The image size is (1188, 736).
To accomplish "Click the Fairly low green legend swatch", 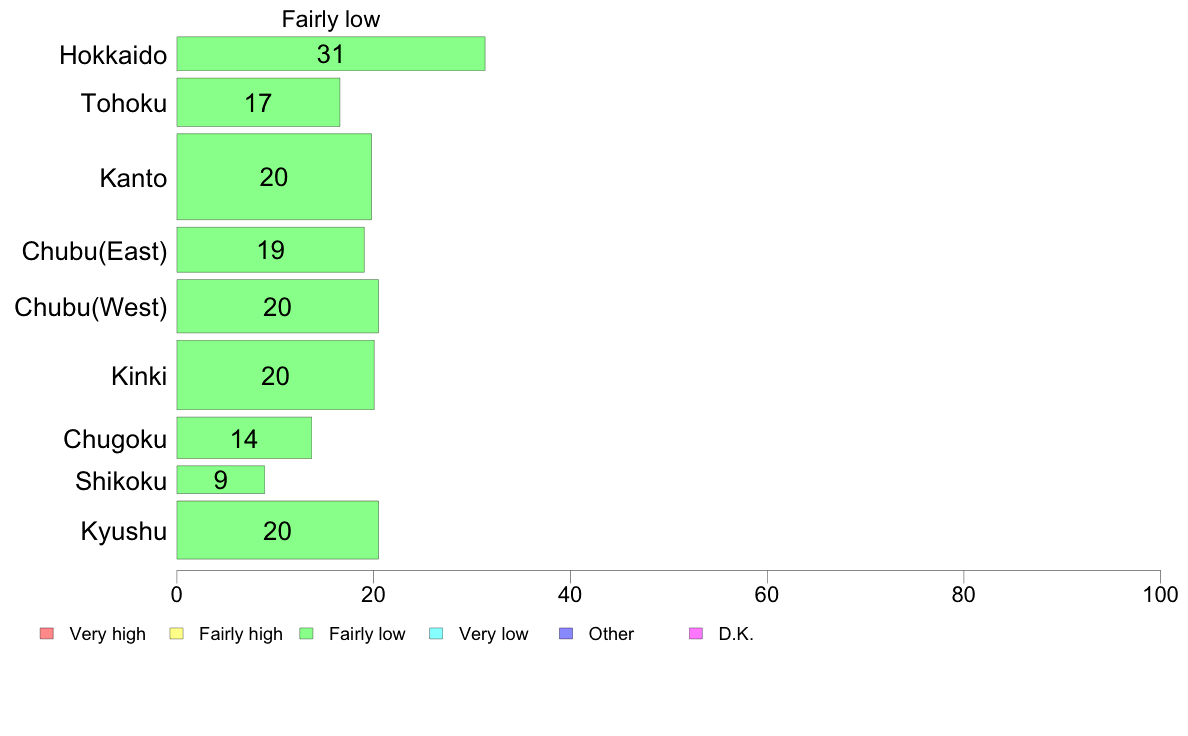I will point(307,634).
